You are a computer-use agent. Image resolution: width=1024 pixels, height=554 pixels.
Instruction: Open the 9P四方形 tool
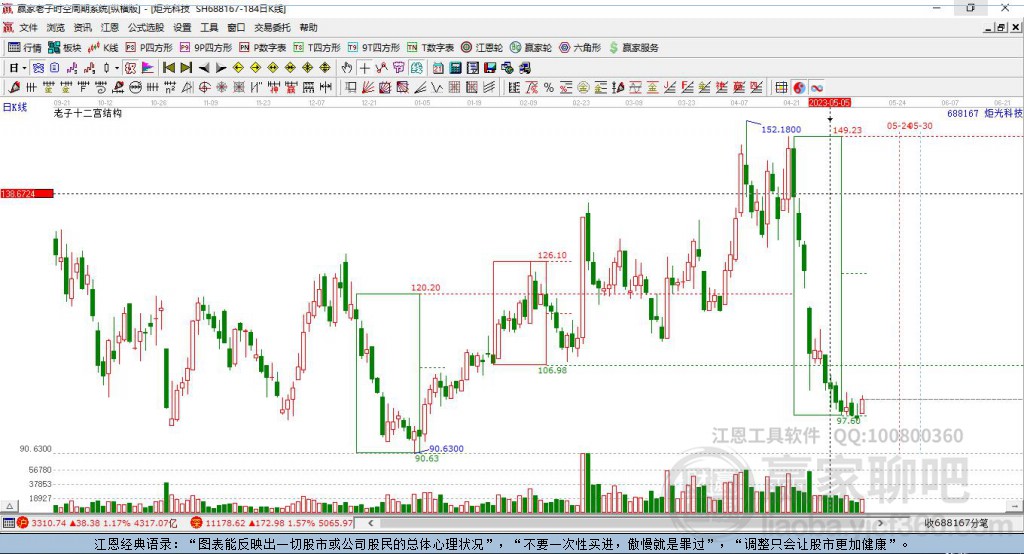[206, 48]
